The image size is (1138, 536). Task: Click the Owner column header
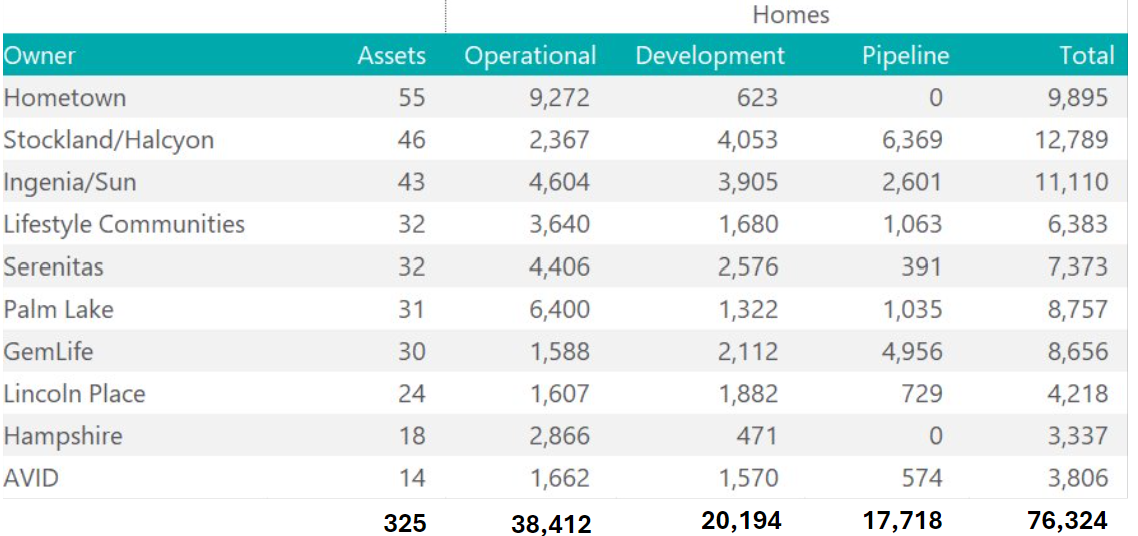tap(40, 56)
